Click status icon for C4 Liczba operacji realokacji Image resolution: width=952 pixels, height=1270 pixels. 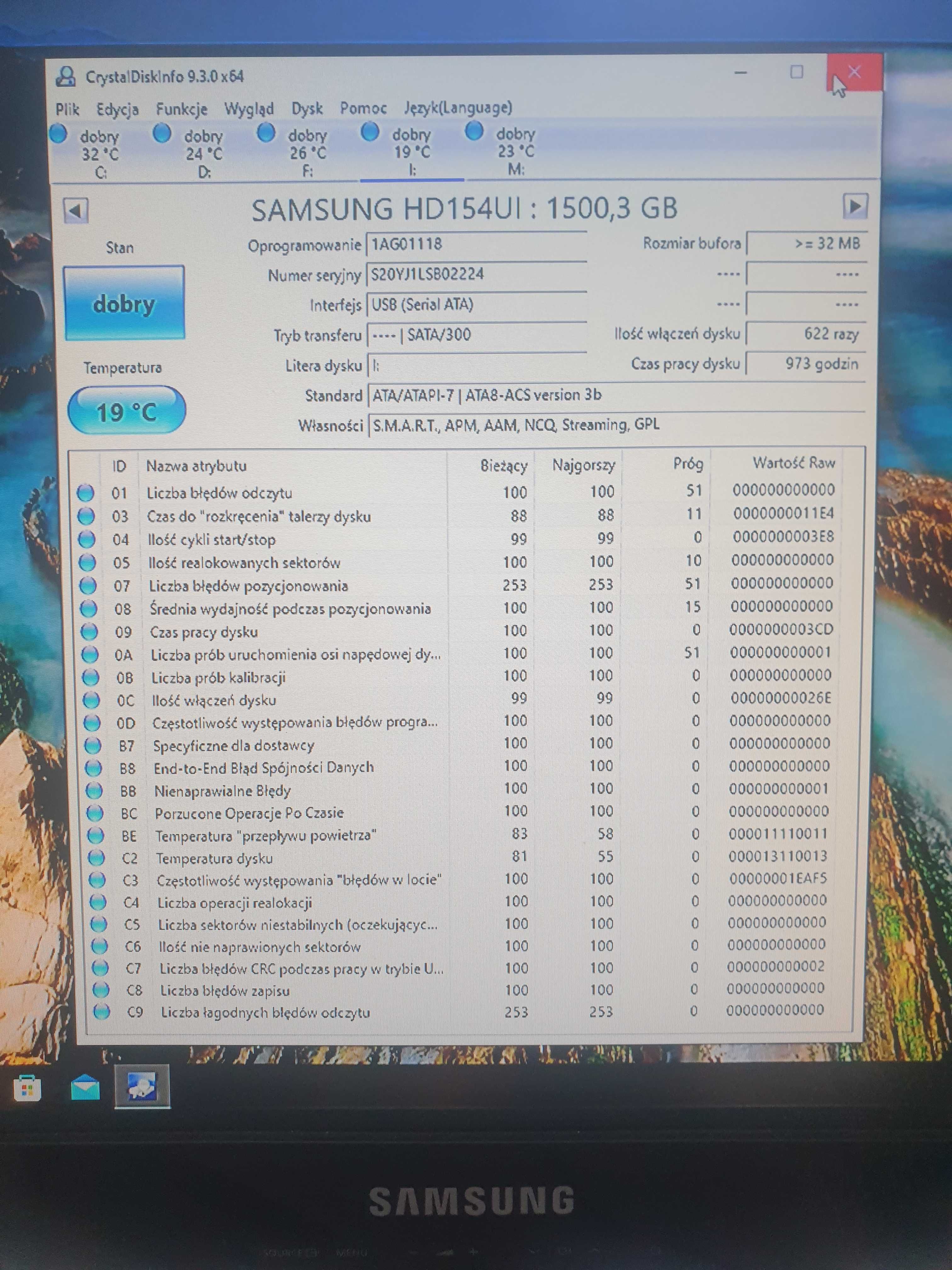click(98, 902)
